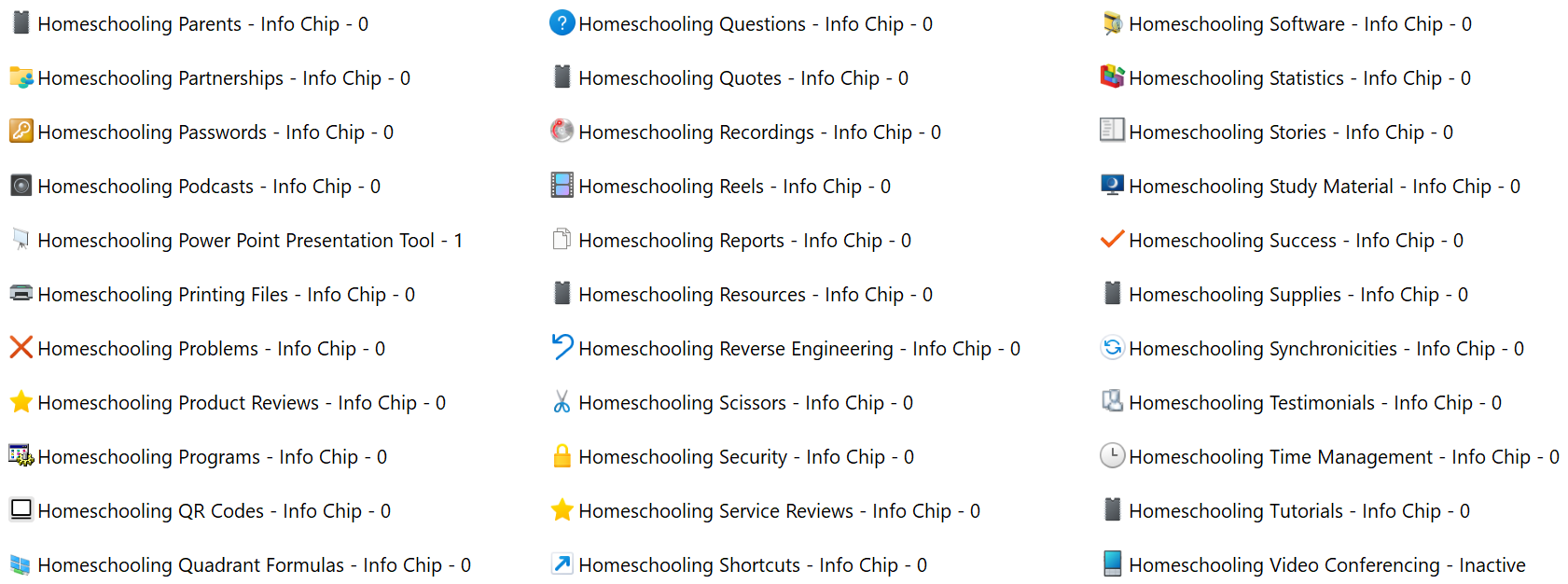Image resolution: width=1568 pixels, height=584 pixels.
Task: Click the clock icon for Time Management
Action: [1112, 456]
